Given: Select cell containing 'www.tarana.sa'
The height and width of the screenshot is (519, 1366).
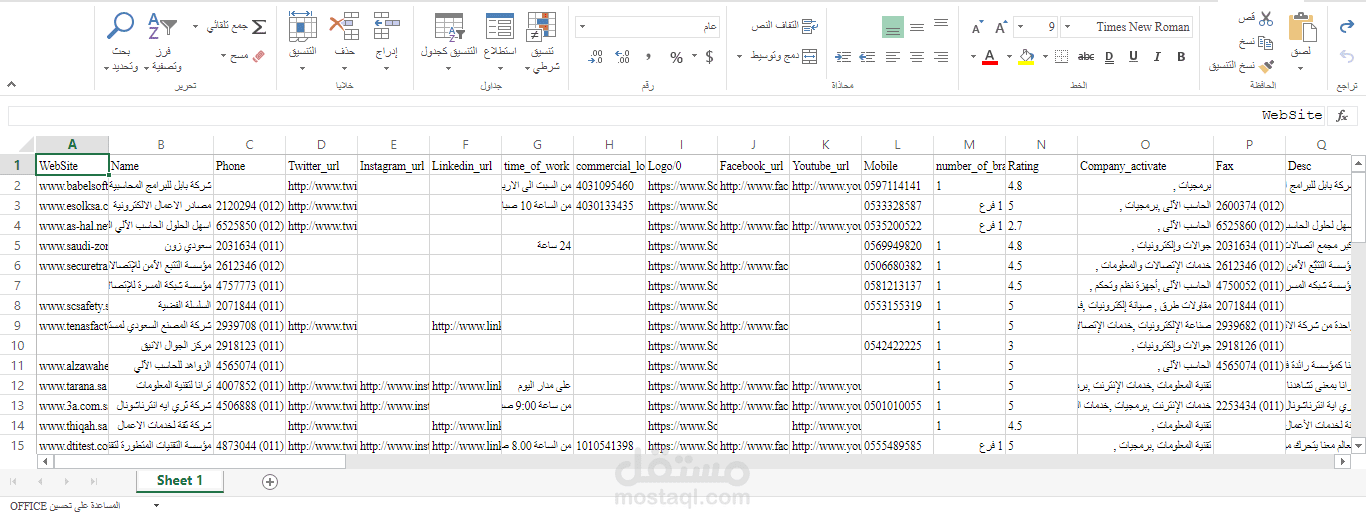Looking at the screenshot, I should (72, 386).
